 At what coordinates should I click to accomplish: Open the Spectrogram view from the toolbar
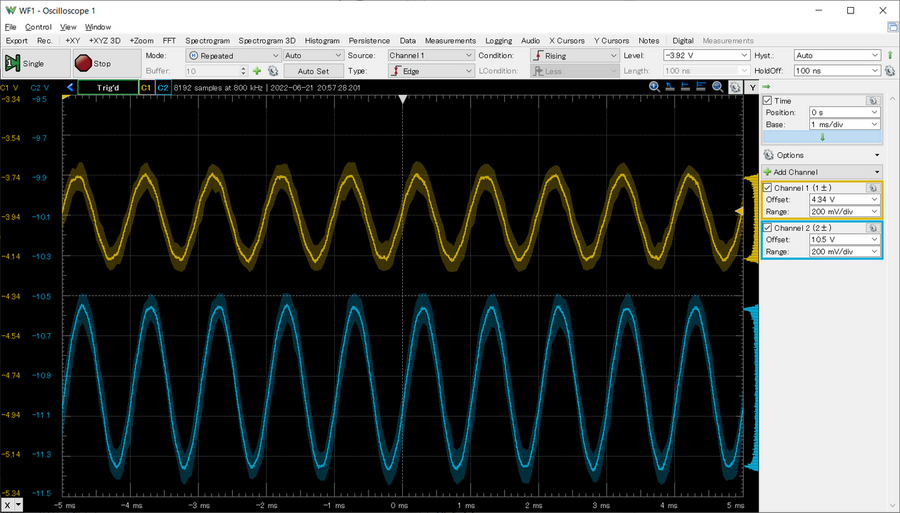click(207, 40)
